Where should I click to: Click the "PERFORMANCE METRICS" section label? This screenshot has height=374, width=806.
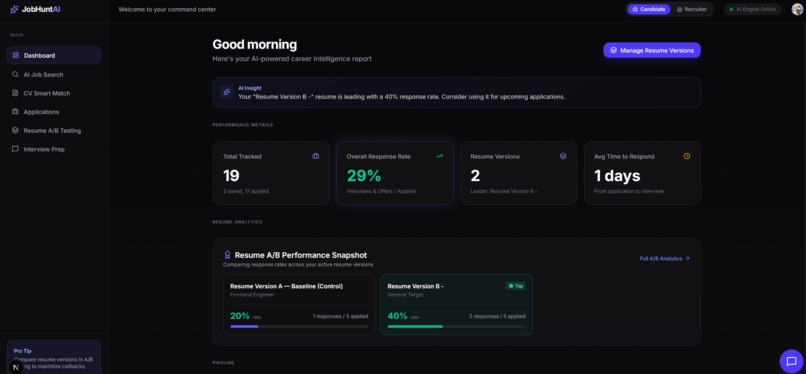coord(243,125)
